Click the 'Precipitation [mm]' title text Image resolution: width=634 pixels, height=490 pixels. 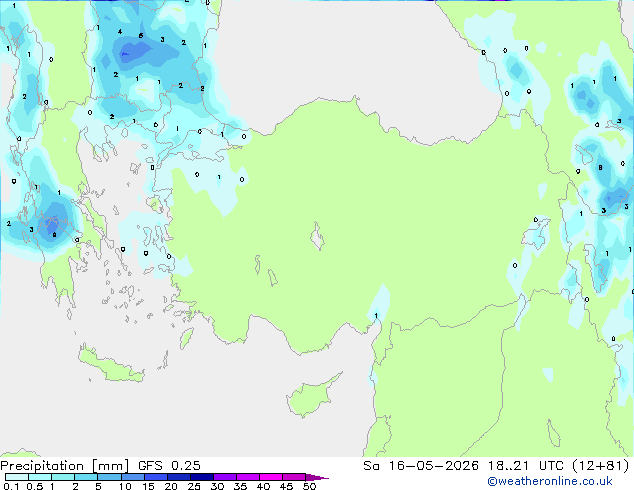pyautogui.click(x=65, y=466)
